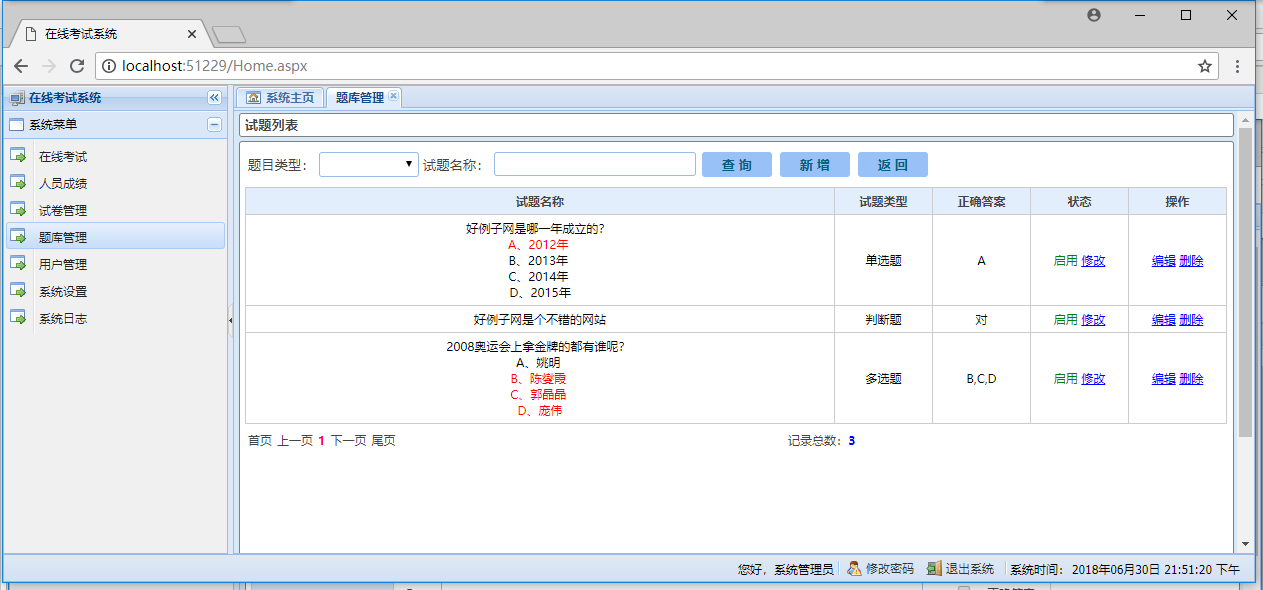Click 删除 in the 多选题 row
The image size is (1263, 590).
click(x=1191, y=379)
